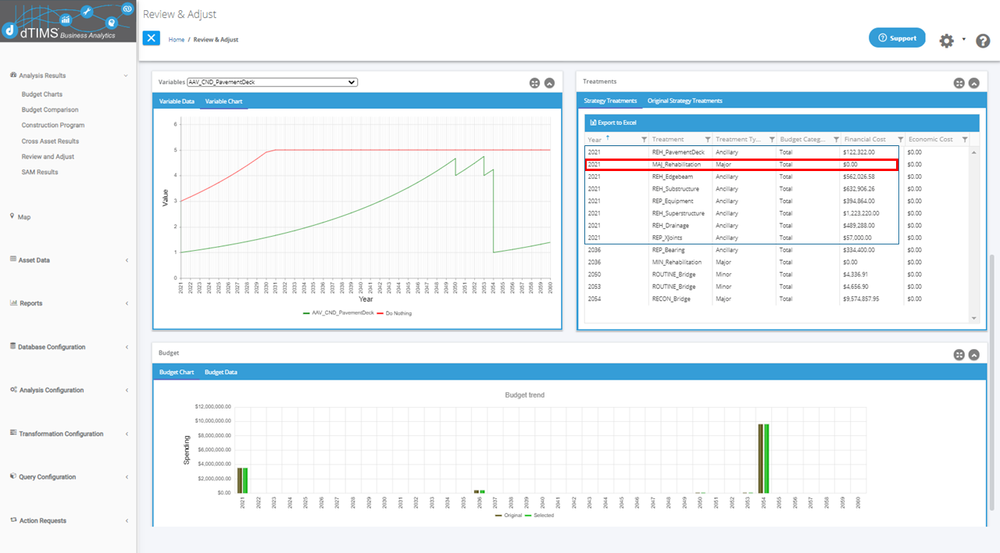Viewport: 1000px width, 553px height.
Task: Click the dTIMS Business Analytics logo
Action: click(x=68, y=21)
